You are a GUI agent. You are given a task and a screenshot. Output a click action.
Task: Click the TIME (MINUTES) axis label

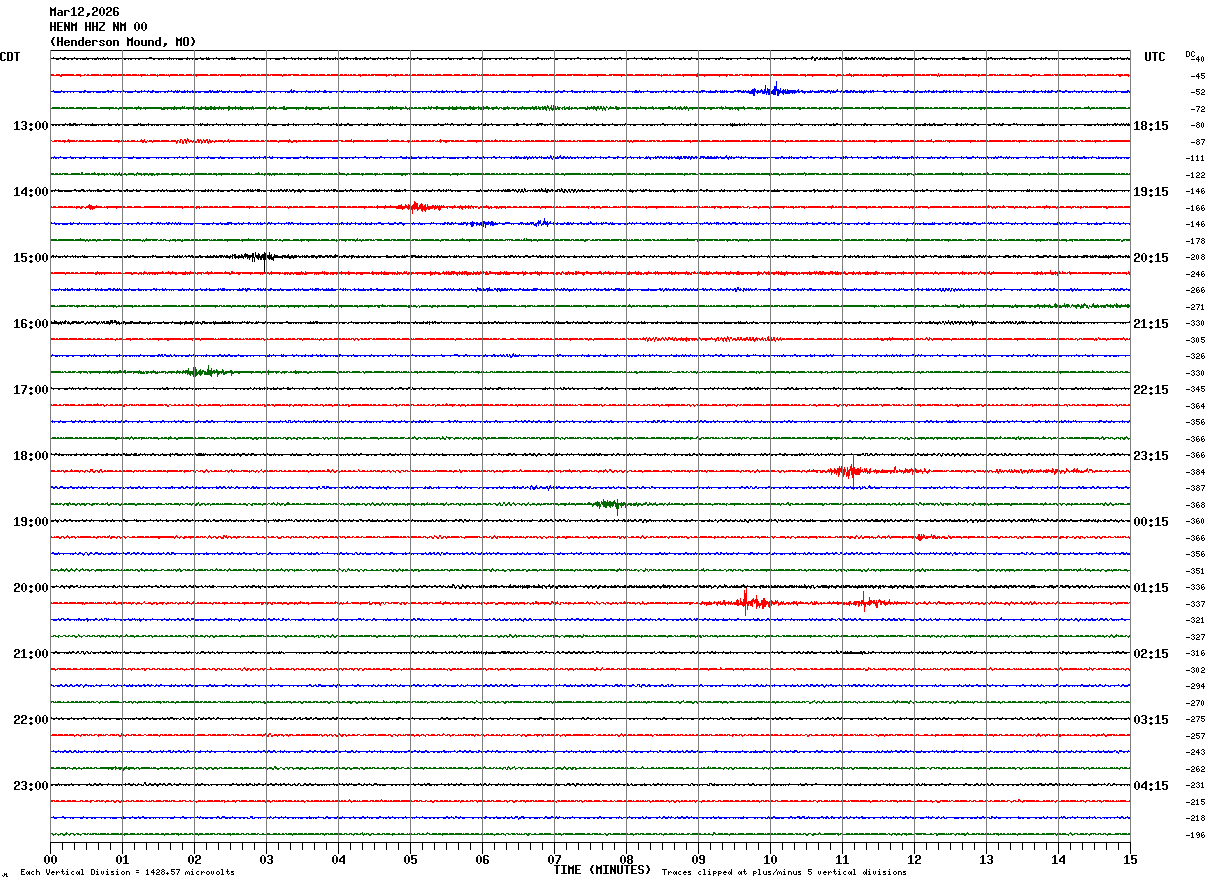coord(602,870)
